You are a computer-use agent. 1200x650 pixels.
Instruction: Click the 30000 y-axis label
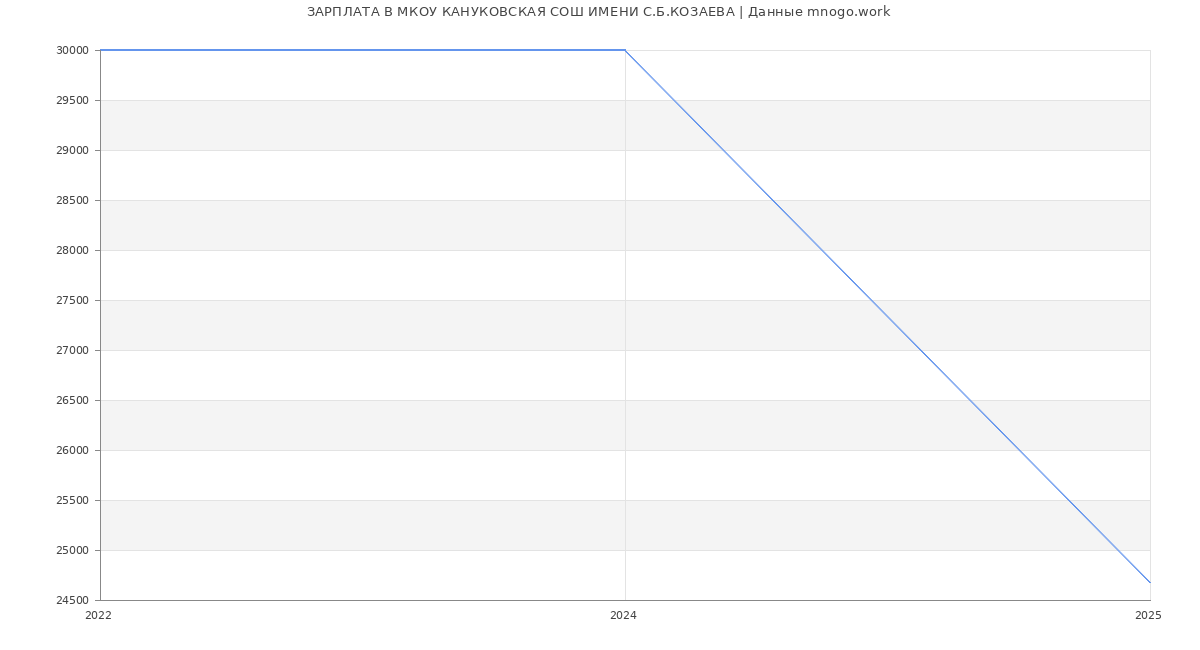pyautogui.click(x=73, y=51)
